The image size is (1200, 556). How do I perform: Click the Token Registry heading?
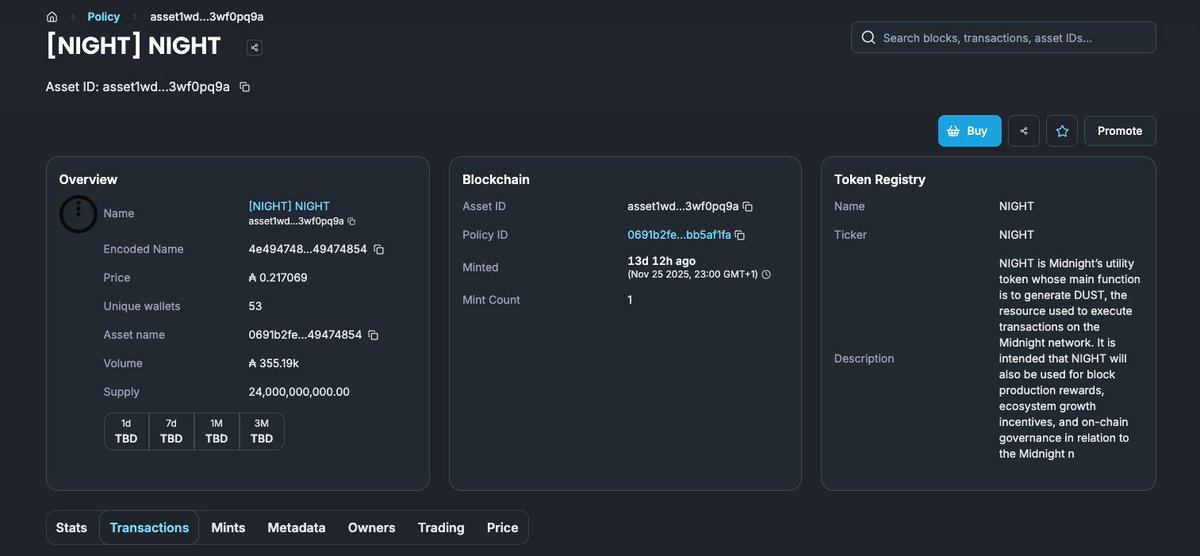point(880,180)
